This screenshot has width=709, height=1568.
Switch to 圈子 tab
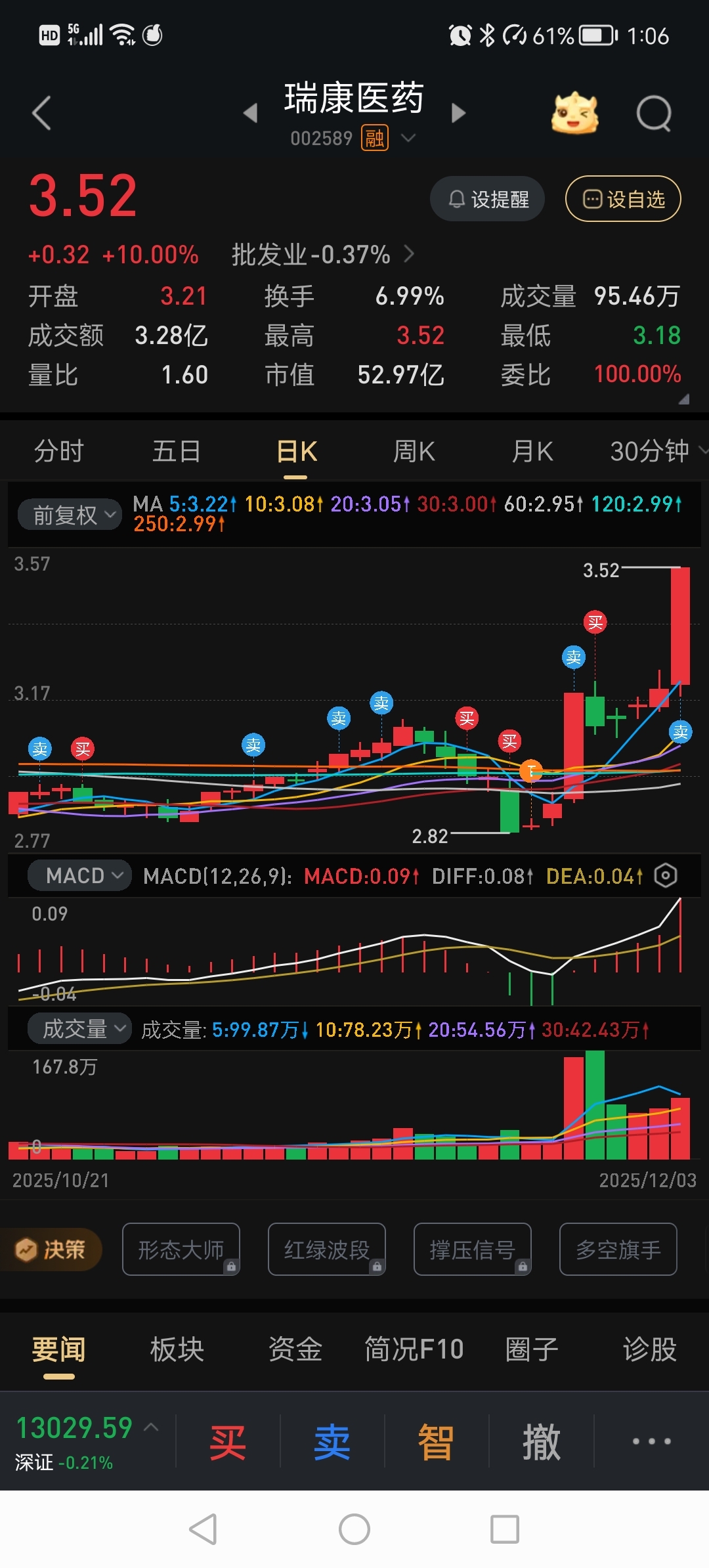(x=532, y=1349)
